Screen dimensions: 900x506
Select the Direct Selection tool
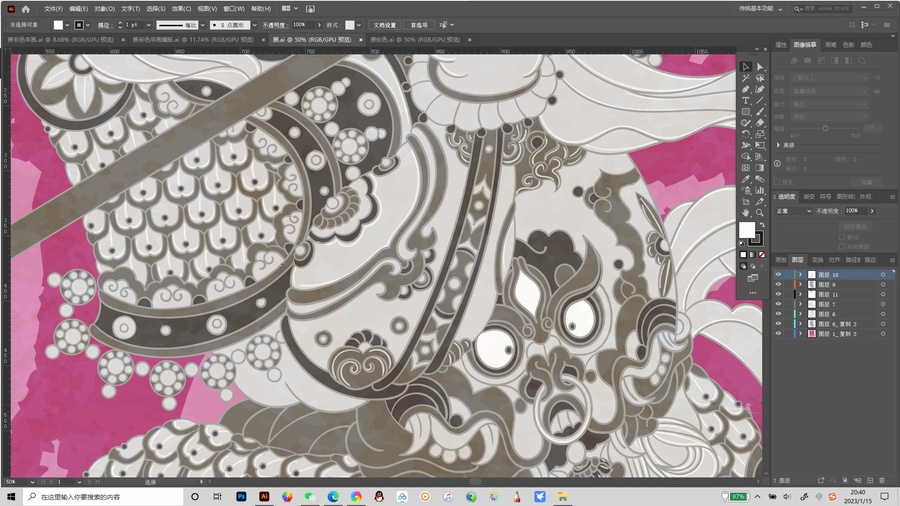pos(760,67)
